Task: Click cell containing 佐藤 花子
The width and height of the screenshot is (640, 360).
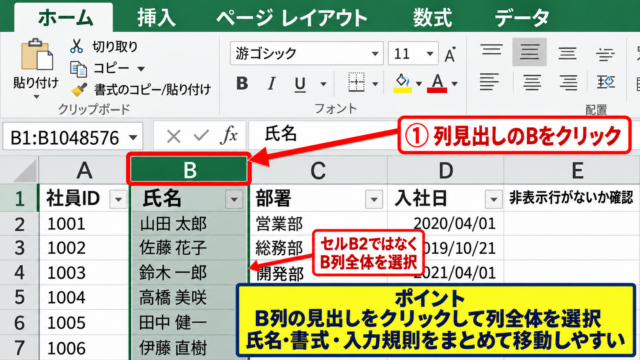Action: point(189,248)
